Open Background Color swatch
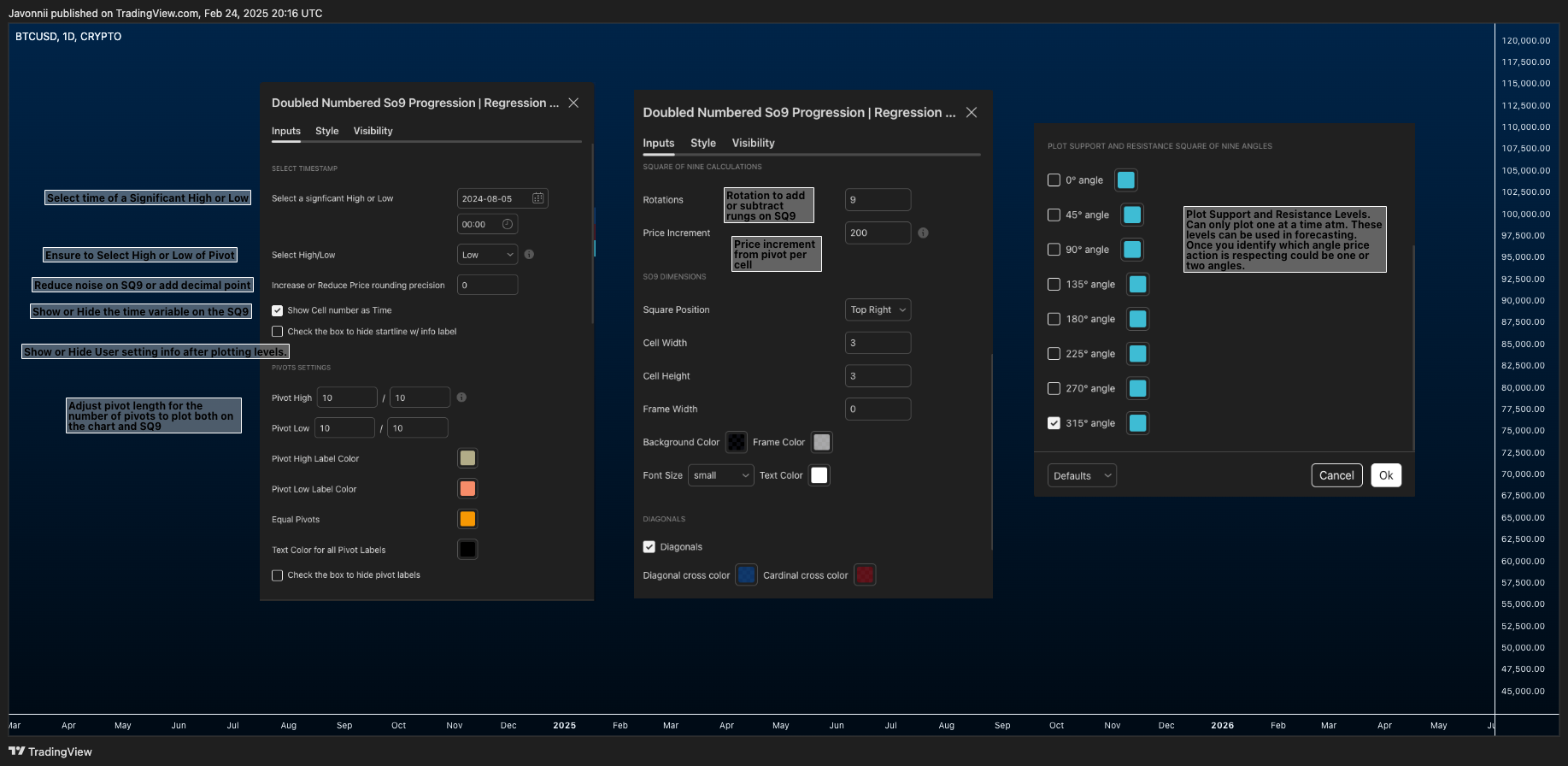1568x766 pixels. coord(736,442)
